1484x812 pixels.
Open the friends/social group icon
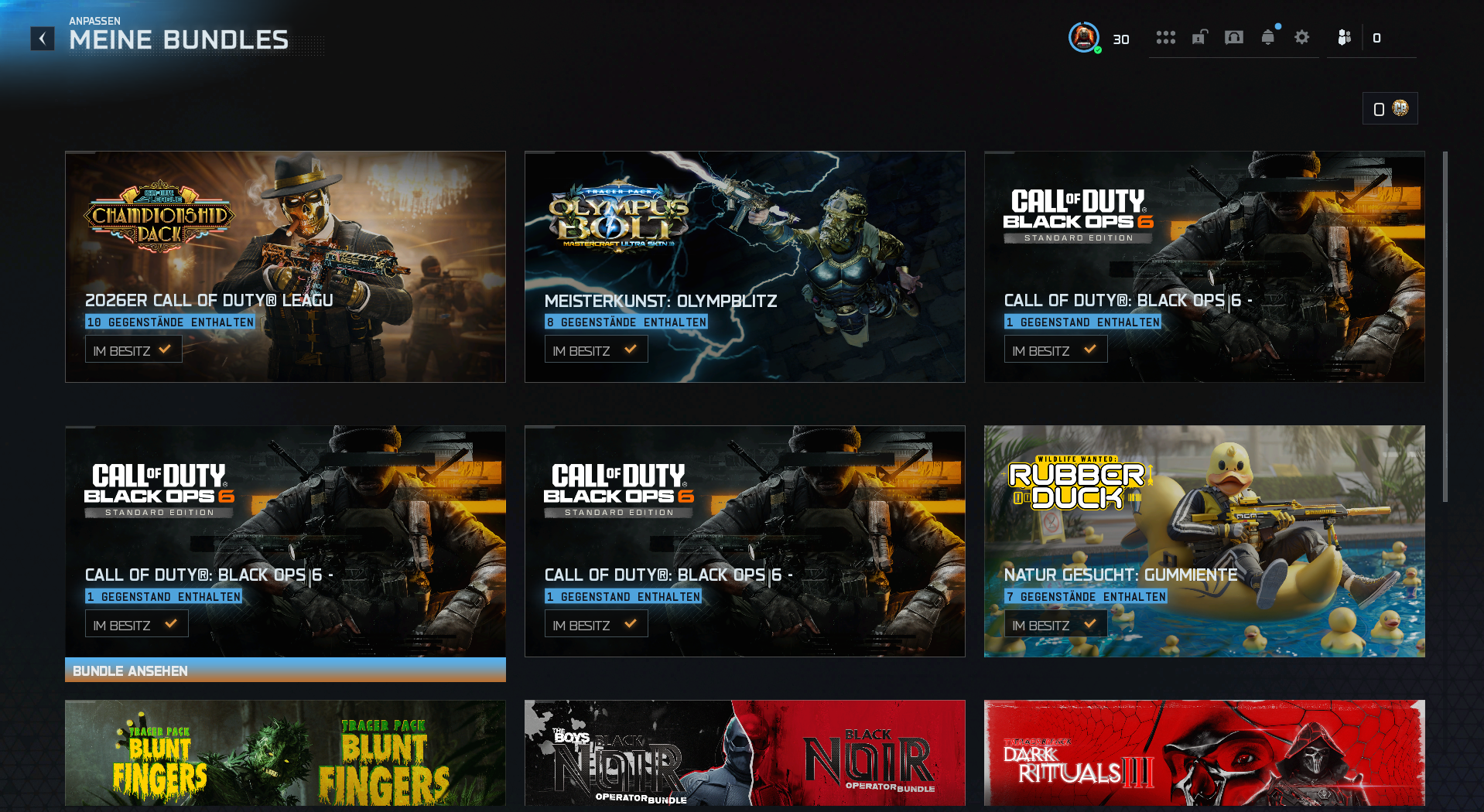1345,37
